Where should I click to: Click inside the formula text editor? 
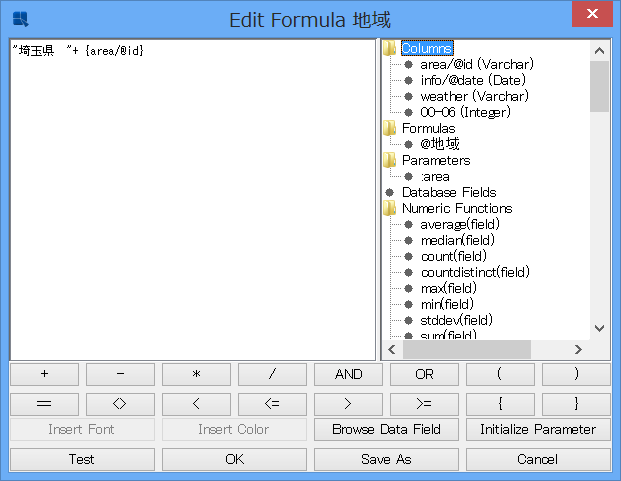[193, 200]
